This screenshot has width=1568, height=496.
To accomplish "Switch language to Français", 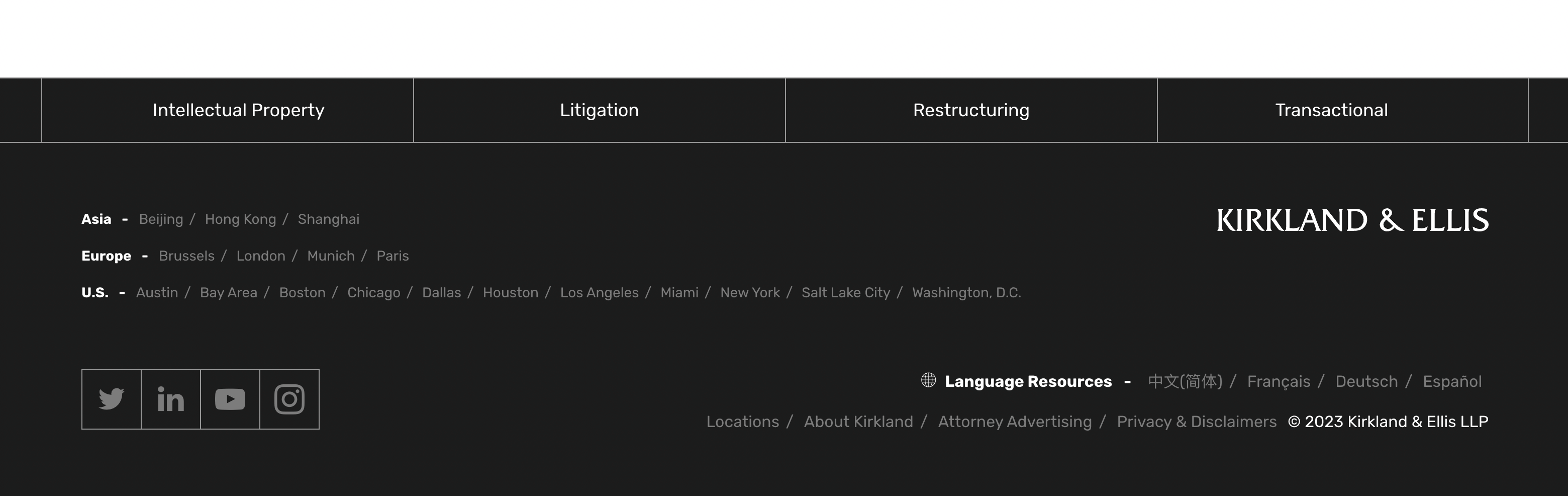I will click(x=1278, y=381).
